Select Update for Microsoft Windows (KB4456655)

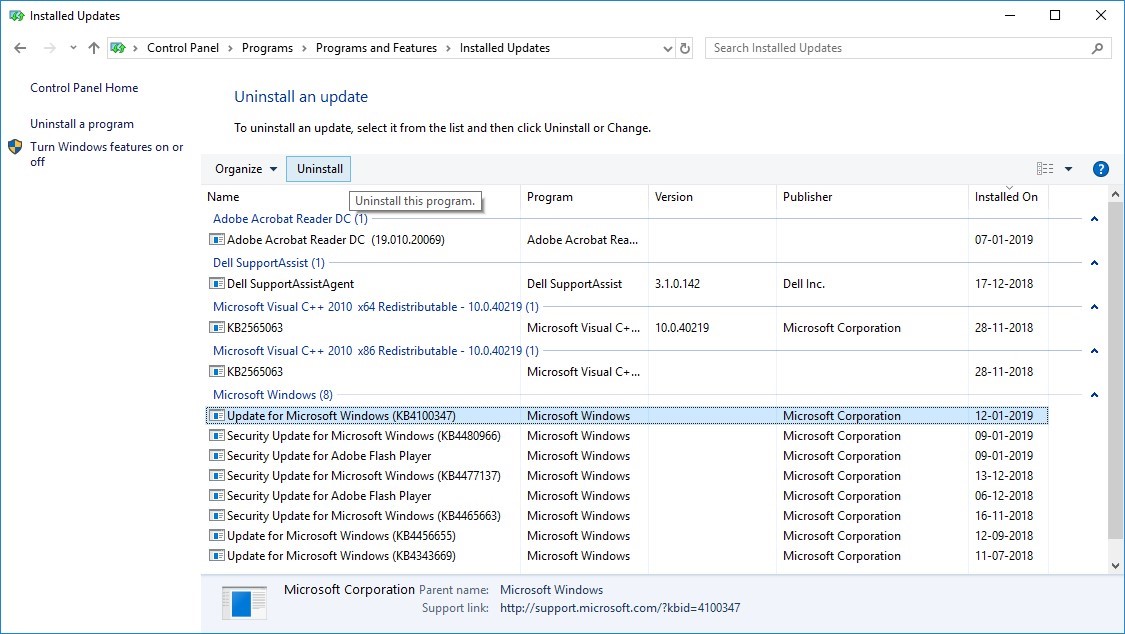(x=626, y=536)
